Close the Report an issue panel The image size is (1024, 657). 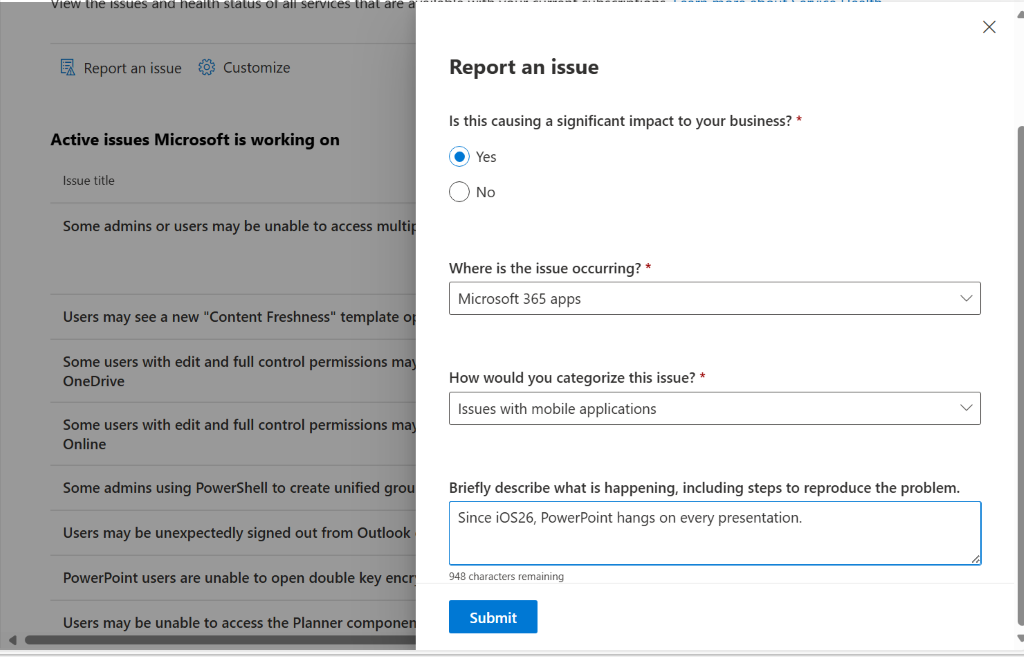pos(989,27)
